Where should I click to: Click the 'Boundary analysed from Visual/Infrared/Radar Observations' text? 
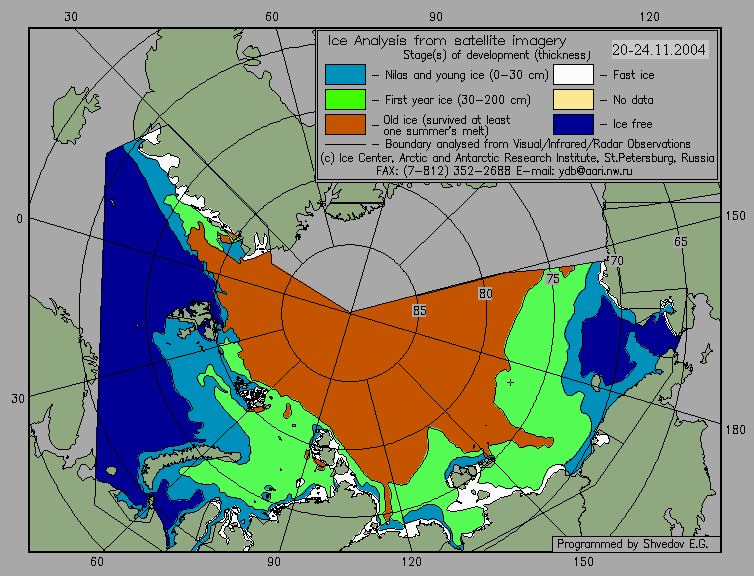(x=538, y=144)
